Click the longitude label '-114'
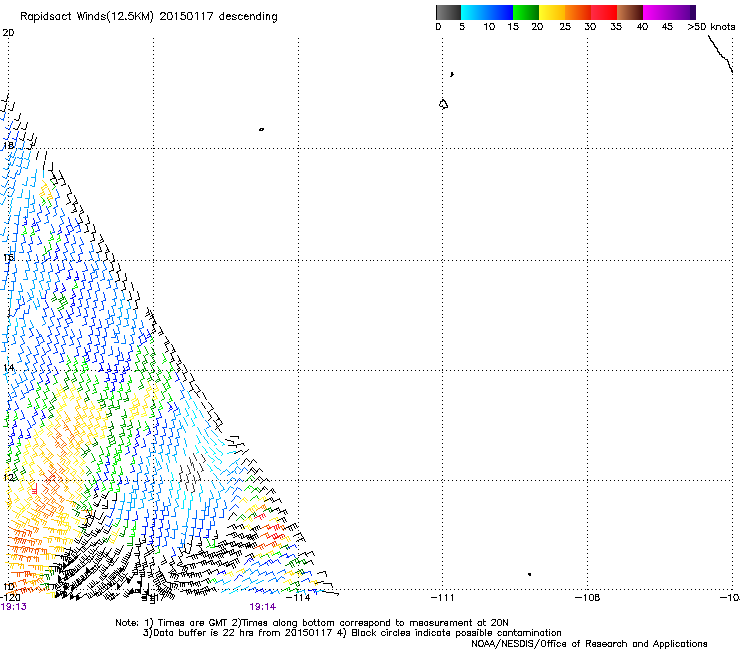The width and height of the screenshot is (740, 650). (x=298, y=597)
